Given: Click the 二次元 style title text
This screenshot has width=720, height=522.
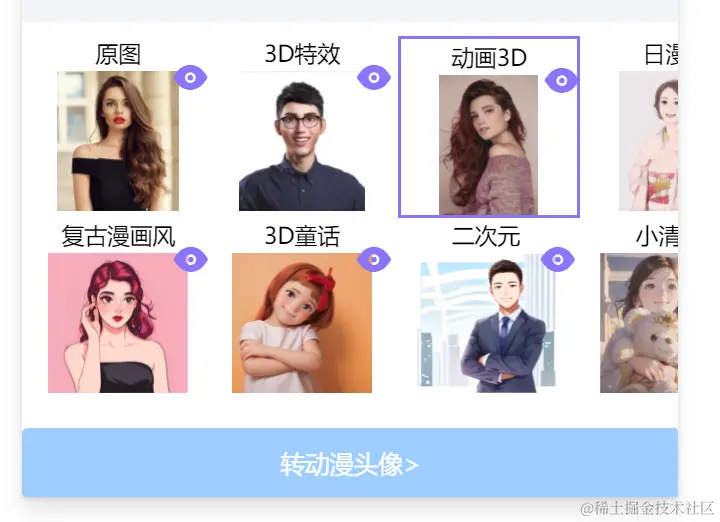Looking at the screenshot, I should [x=486, y=237].
